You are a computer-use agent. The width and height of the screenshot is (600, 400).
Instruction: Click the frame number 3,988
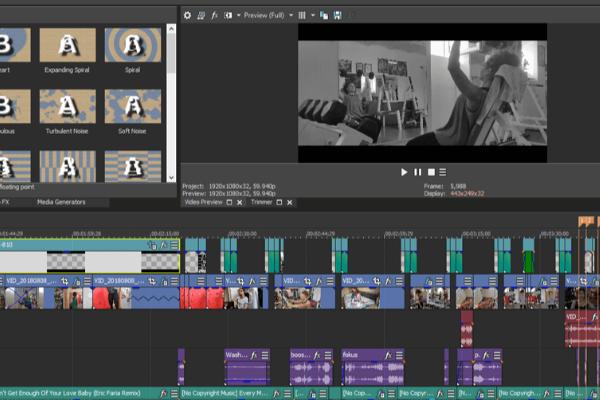[x=458, y=186]
